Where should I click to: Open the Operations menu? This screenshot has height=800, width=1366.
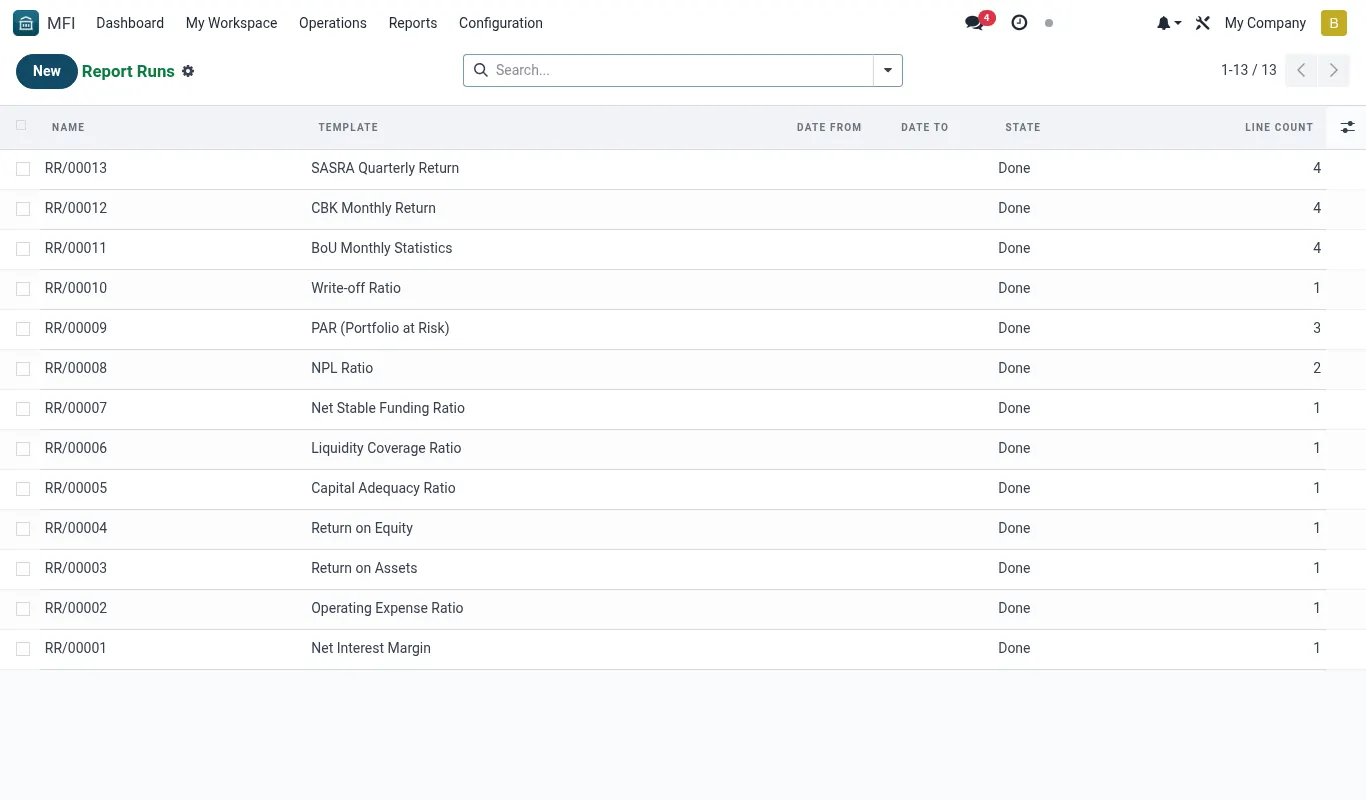coord(333,23)
